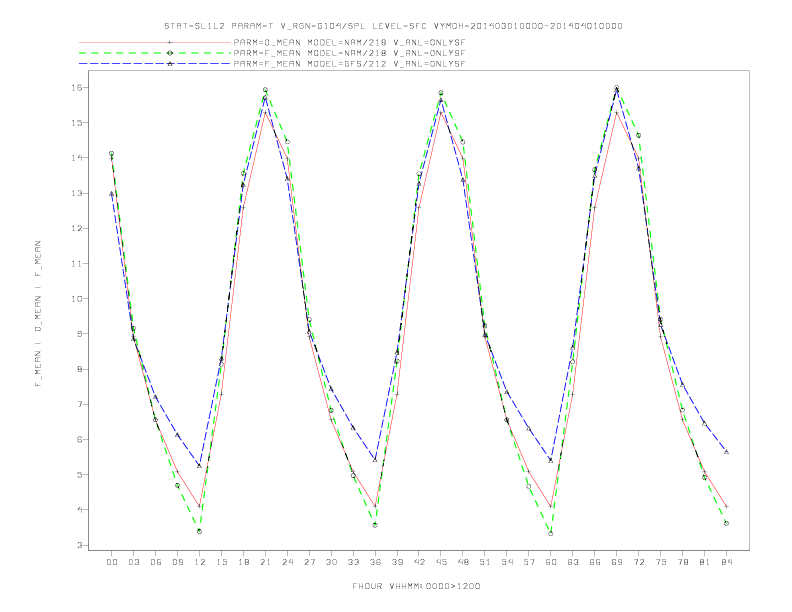Viewport: 792px width, 612px height.
Task: Click blue triangle data point at hour 00
Action: pyautogui.click(x=112, y=193)
